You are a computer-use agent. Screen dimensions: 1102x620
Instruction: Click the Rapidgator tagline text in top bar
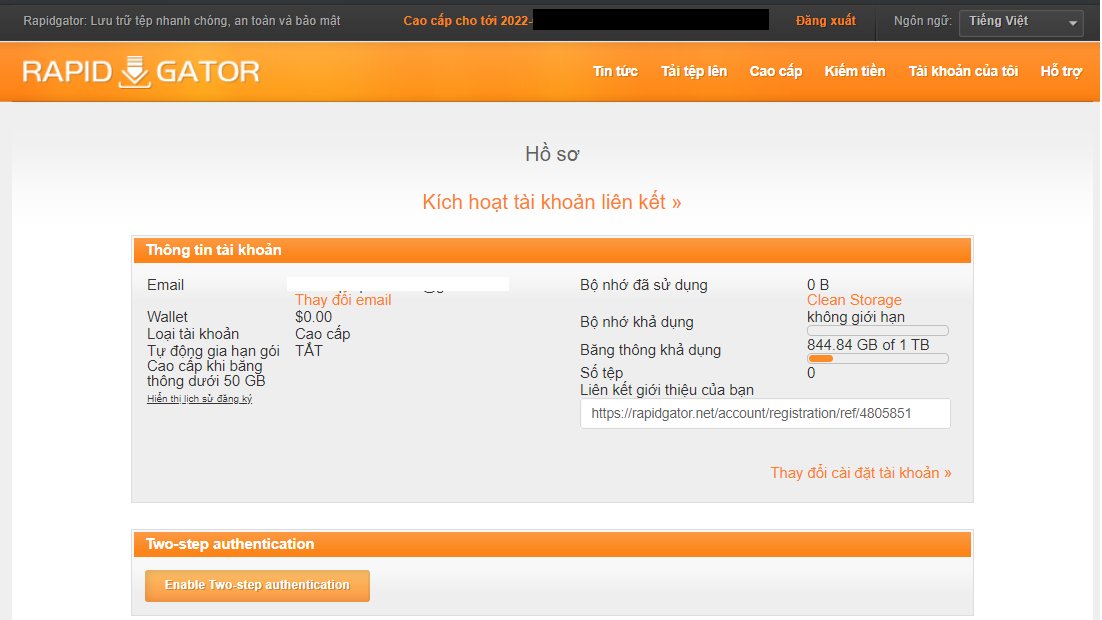[x=181, y=21]
